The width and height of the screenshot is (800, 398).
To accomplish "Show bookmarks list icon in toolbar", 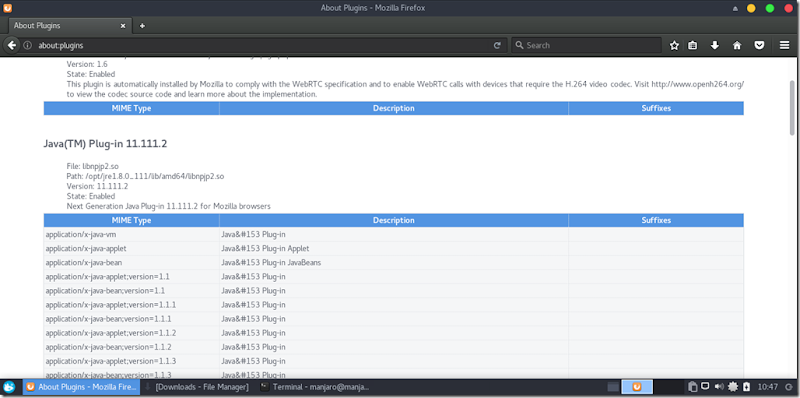I will click(692, 45).
